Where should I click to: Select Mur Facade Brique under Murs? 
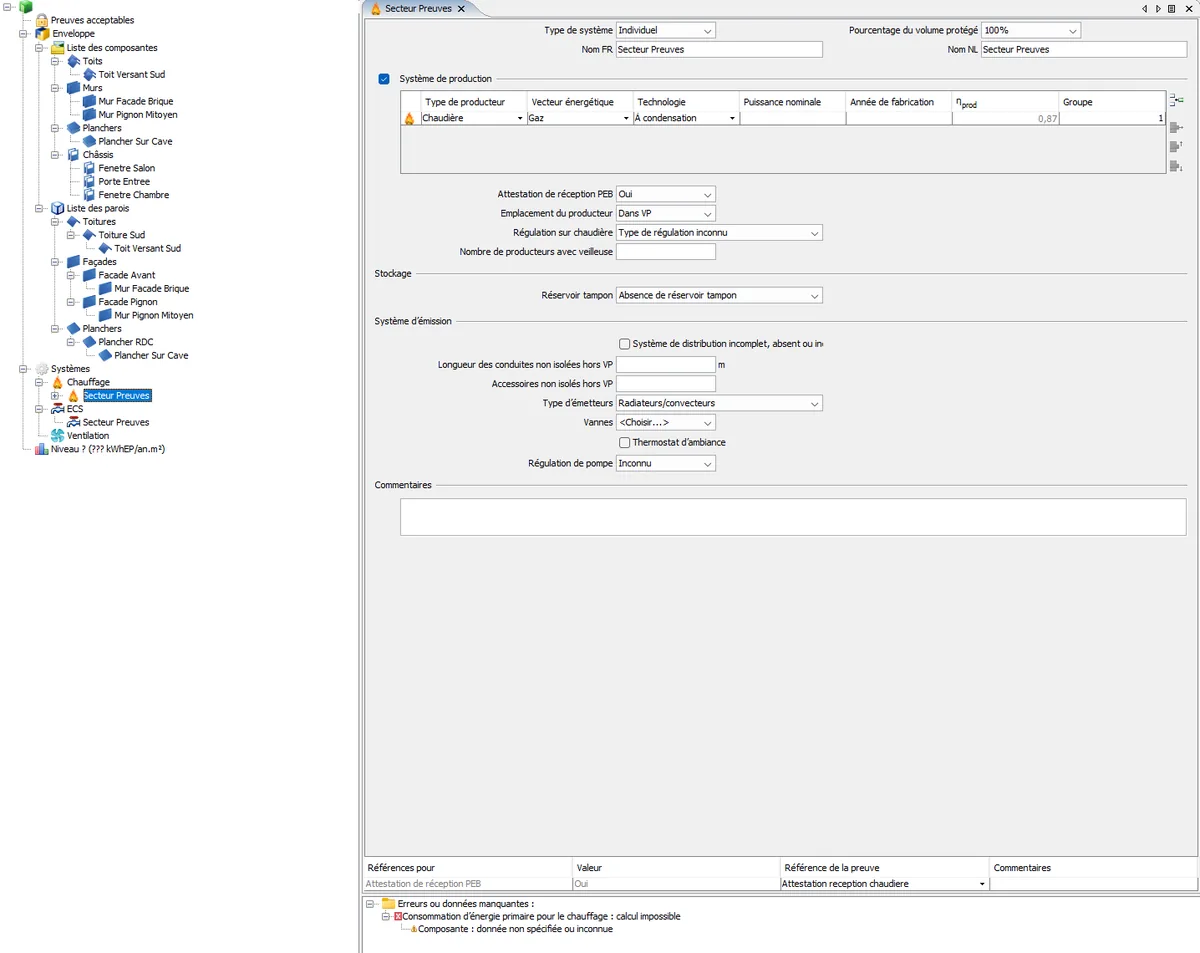pyautogui.click(x=136, y=101)
